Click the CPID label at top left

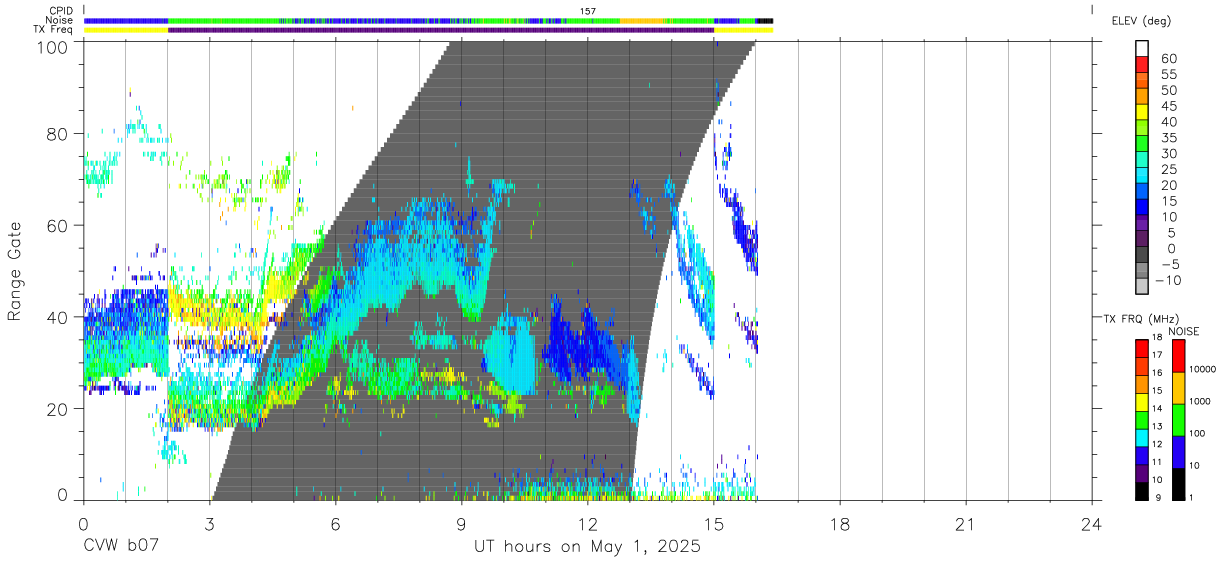(61, 11)
